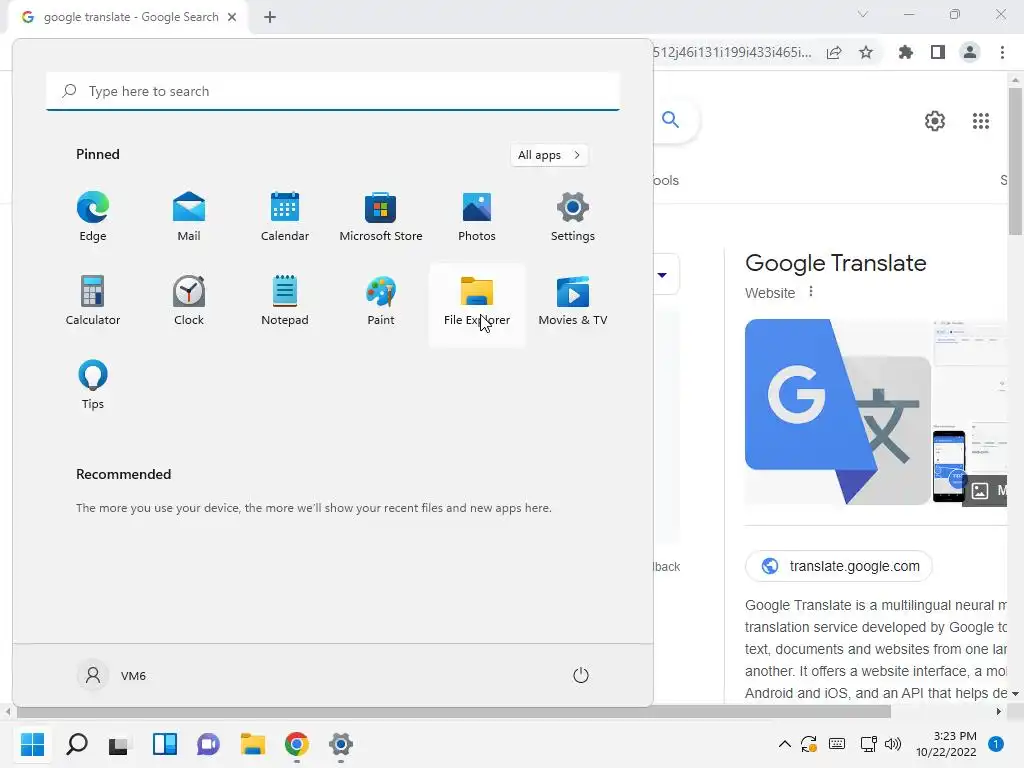Viewport: 1024px width, 768px height.
Task: Click the Windows Start button on taskbar
Action: [33, 744]
